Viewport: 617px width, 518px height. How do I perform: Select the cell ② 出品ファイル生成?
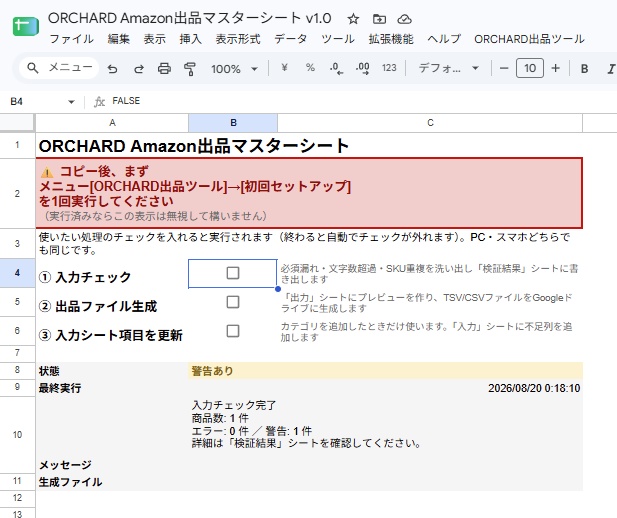coord(112,302)
